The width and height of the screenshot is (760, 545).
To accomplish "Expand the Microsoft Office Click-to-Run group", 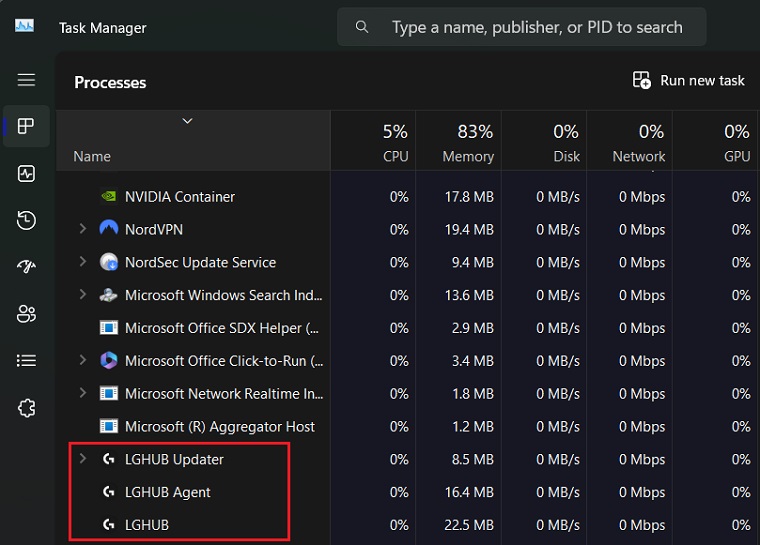I will coord(82,360).
